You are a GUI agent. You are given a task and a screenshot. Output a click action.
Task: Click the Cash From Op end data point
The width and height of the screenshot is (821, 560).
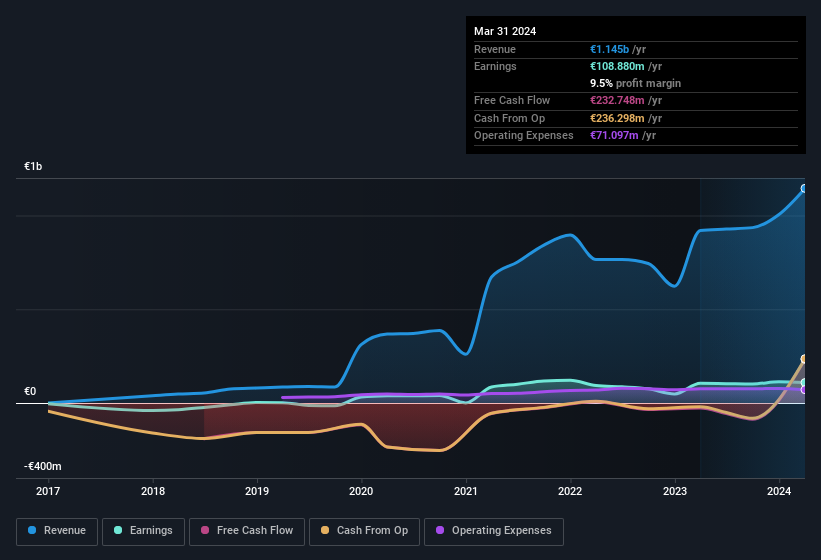(804, 359)
